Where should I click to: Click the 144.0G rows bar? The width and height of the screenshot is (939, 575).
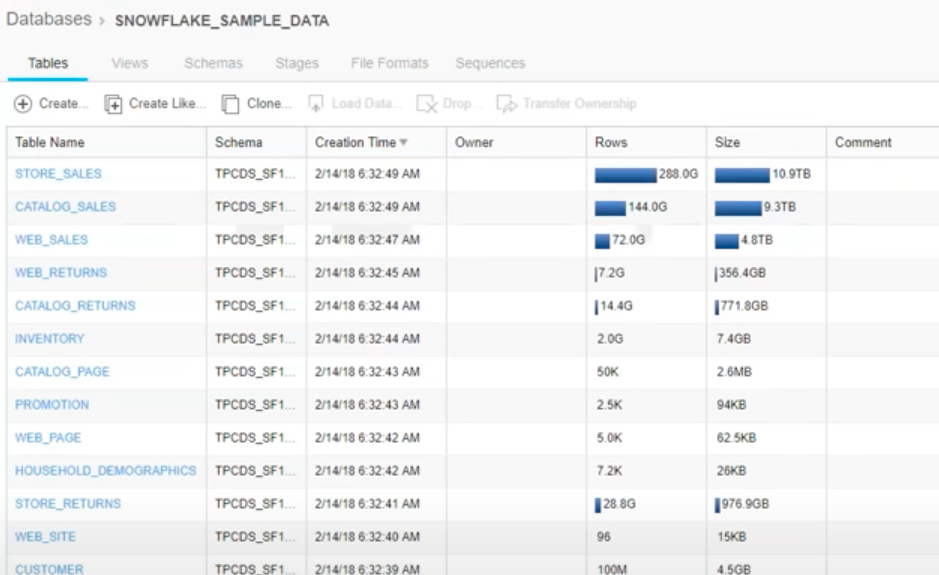[610, 207]
